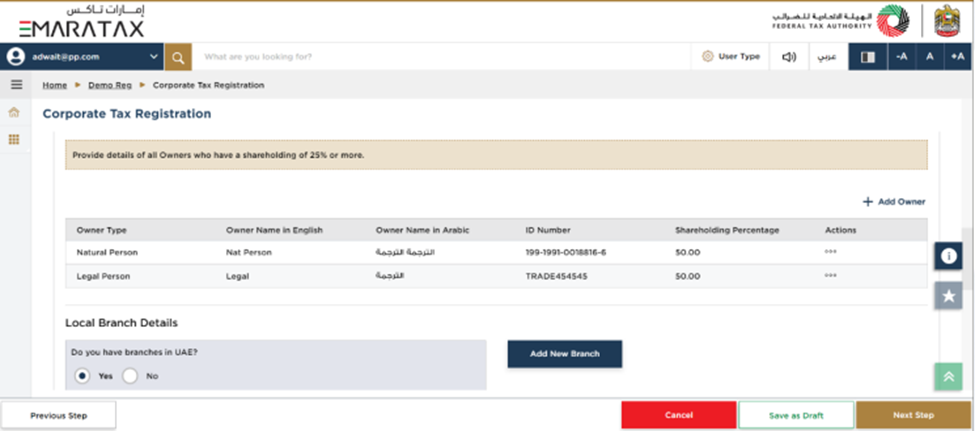The height and width of the screenshot is (431, 975).
Task: Toggle the audio speaker icon
Action: [x=789, y=57]
